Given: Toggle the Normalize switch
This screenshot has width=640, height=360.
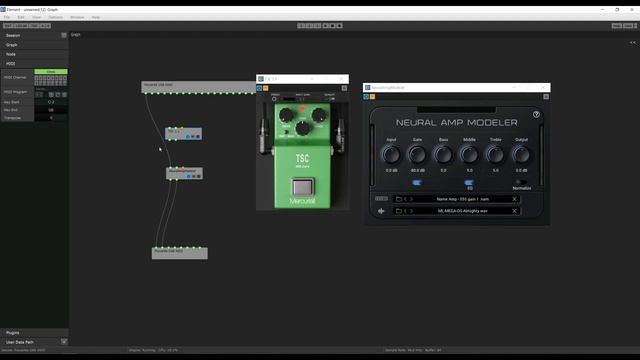Looking at the screenshot, I should [521, 182].
